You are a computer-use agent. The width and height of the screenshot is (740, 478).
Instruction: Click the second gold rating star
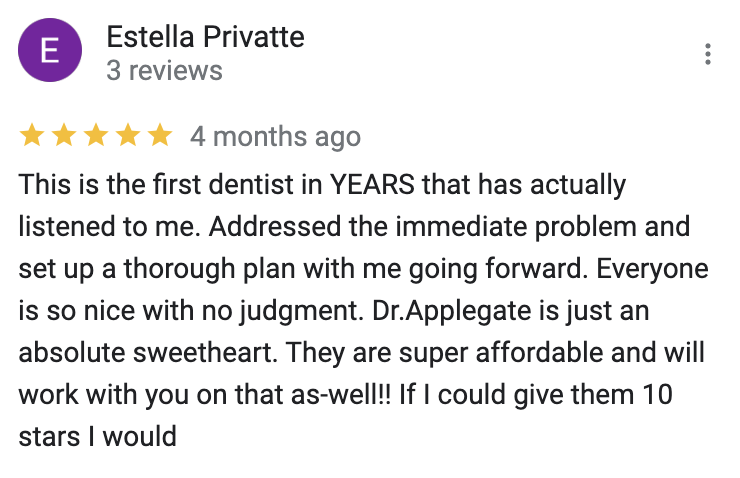[x=63, y=136]
